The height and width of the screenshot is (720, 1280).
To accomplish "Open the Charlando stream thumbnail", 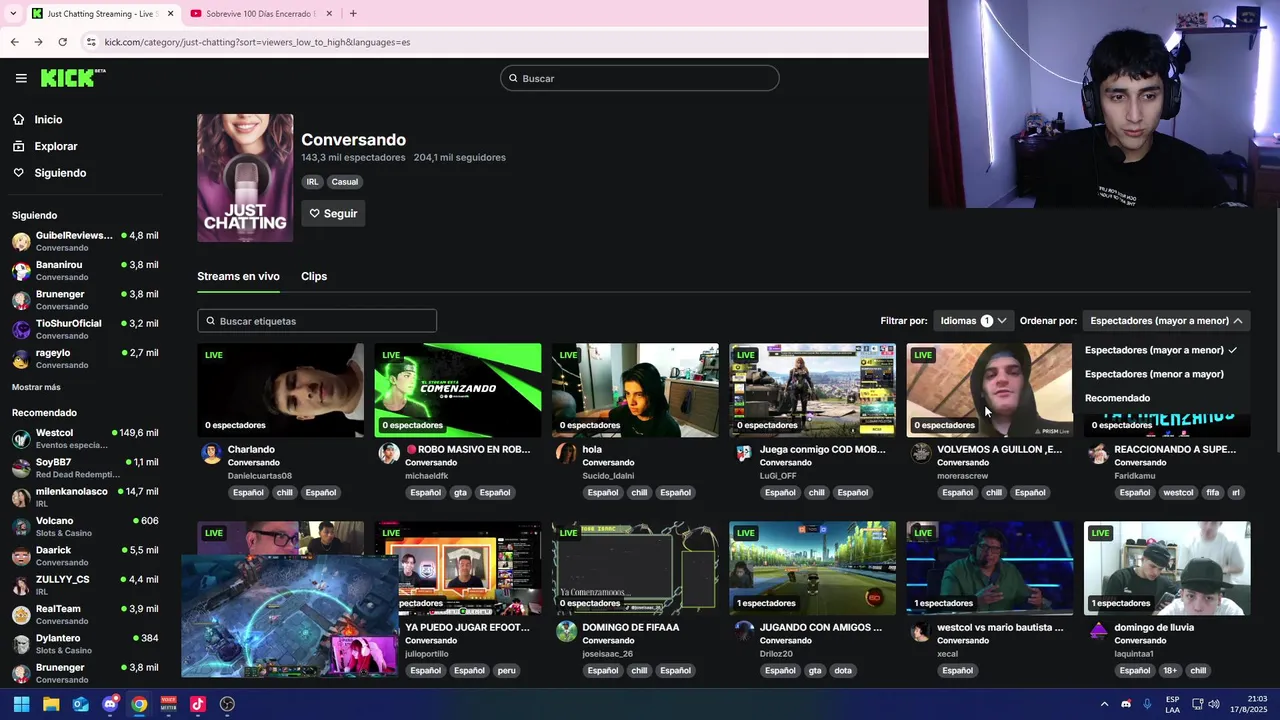I will click(281, 390).
